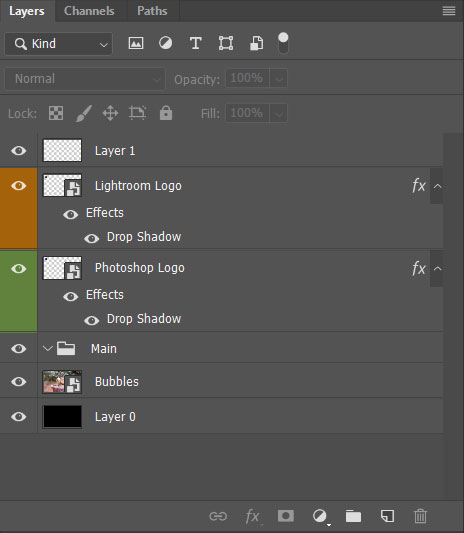Add a layer mask icon

pos(286,516)
